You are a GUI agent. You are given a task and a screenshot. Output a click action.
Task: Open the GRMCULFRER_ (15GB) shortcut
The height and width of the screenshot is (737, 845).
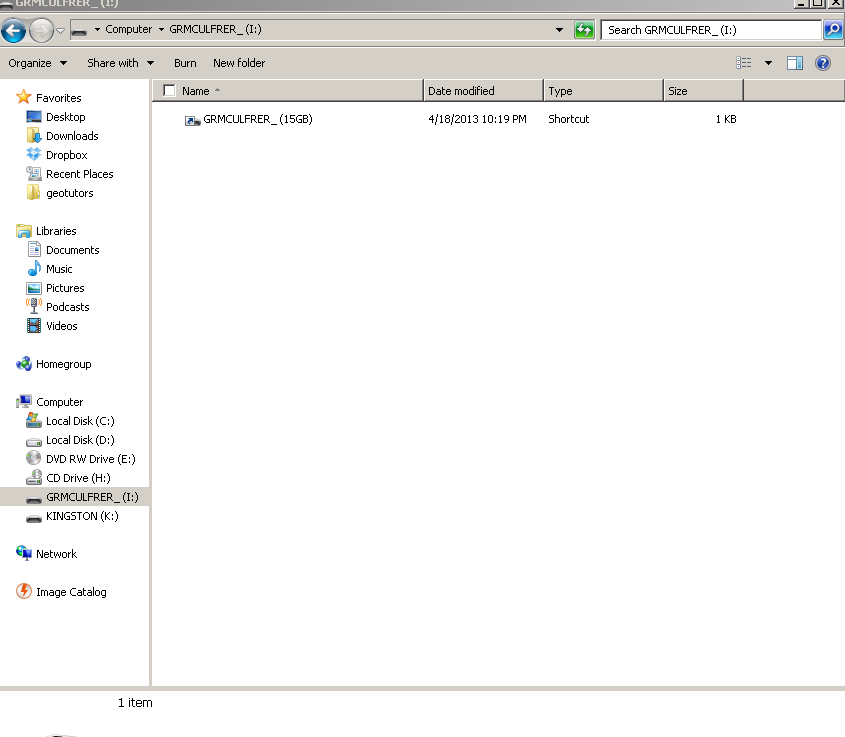[257, 119]
